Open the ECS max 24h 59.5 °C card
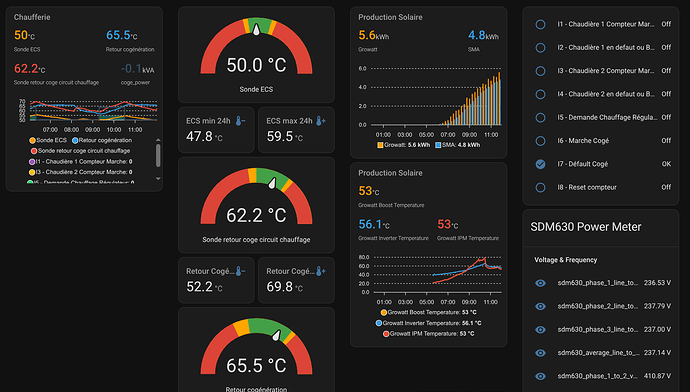This screenshot has width=690, height=392. click(x=296, y=130)
